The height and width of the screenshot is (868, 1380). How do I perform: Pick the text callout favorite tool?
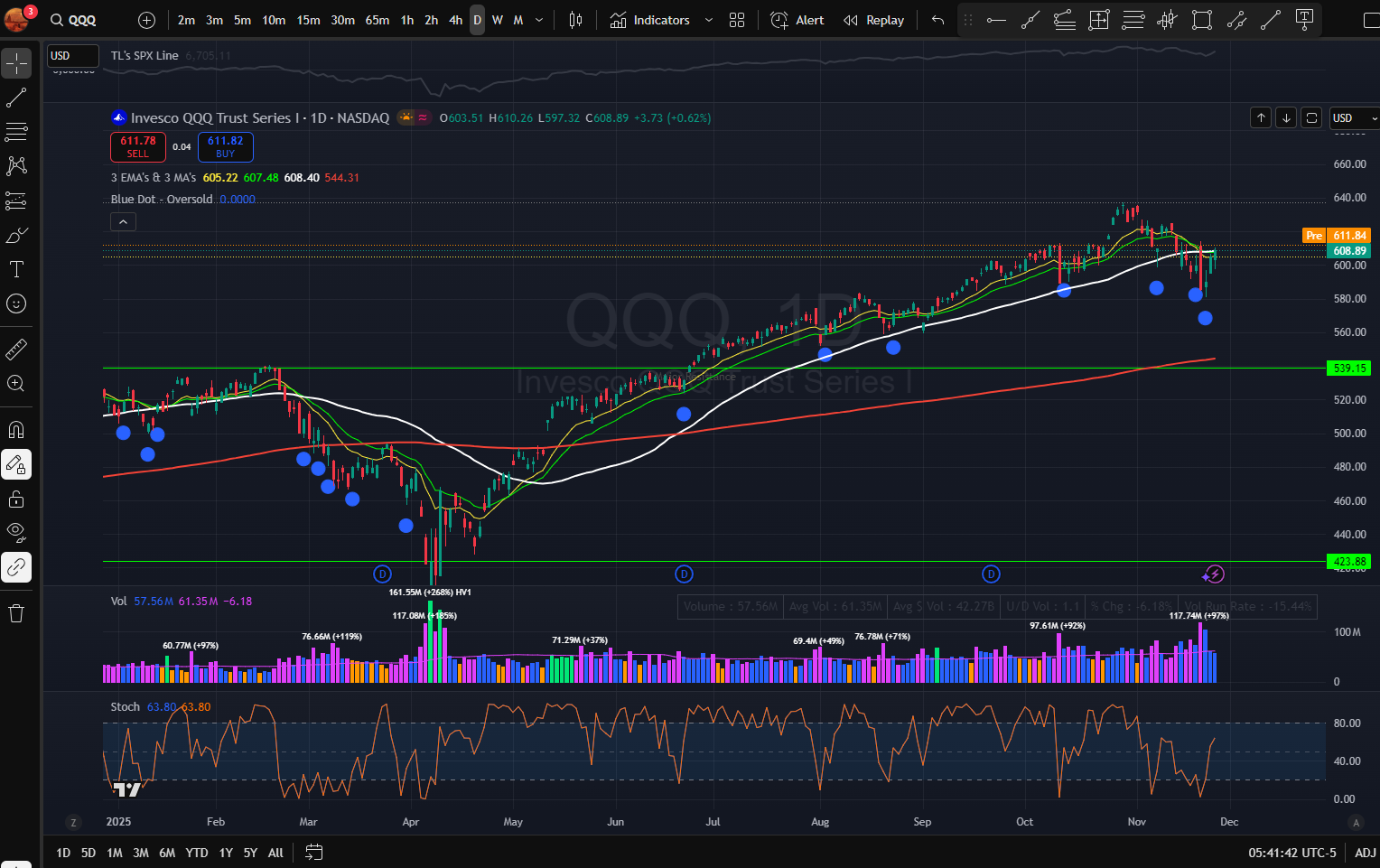[1304, 20]
